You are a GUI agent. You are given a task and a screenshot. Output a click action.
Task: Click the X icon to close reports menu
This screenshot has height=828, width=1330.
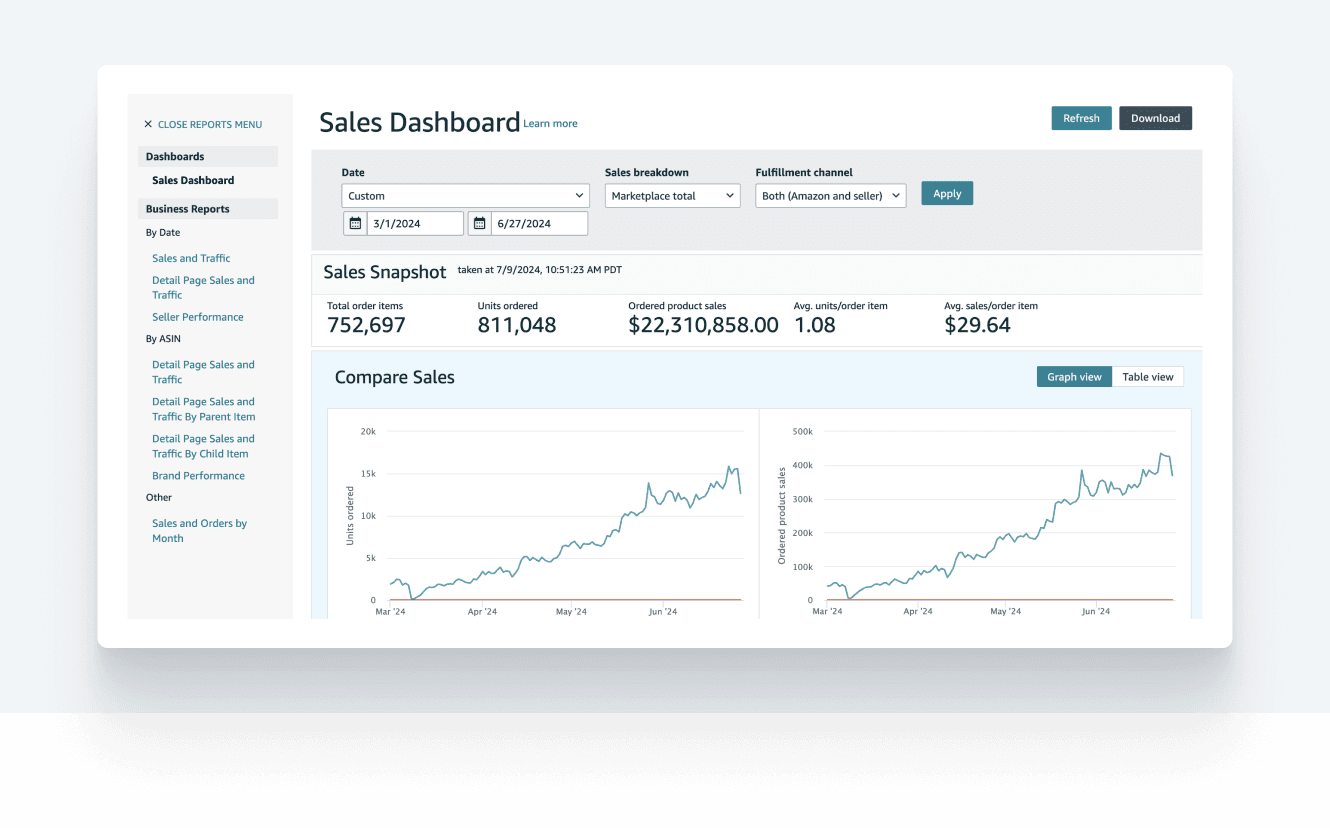click(148, 125)
